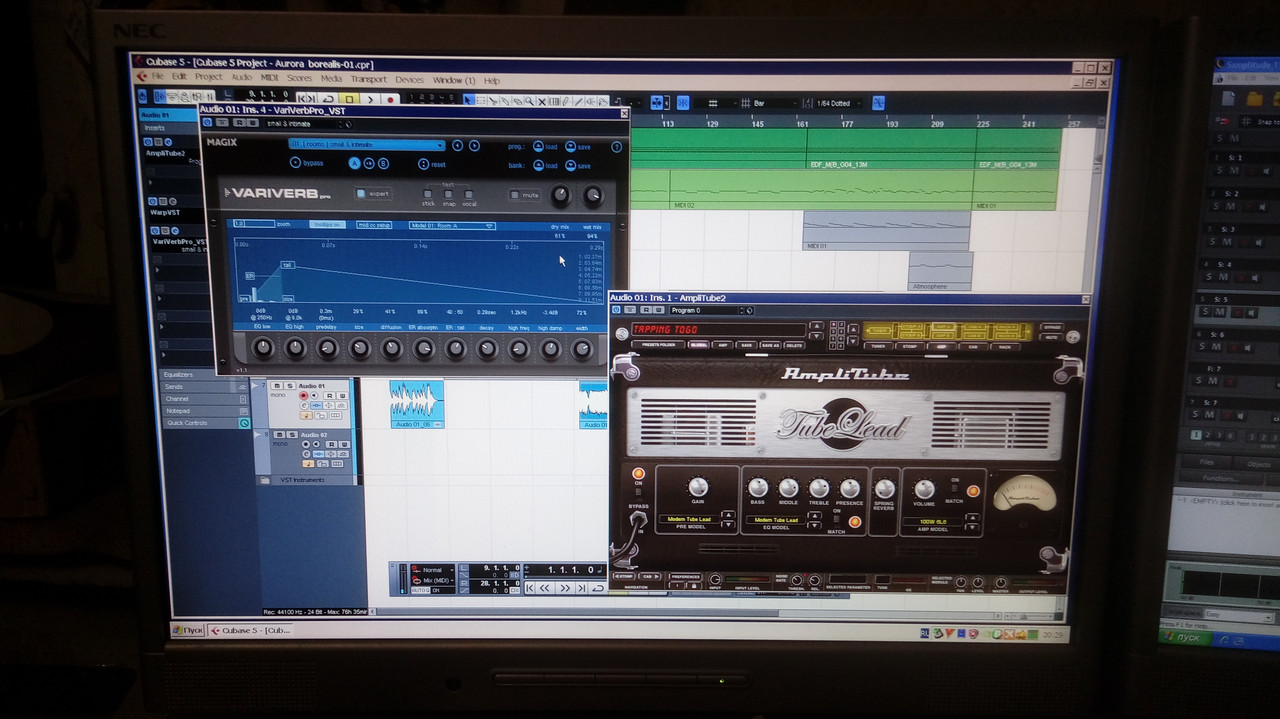Switch to AmpliTube CAB module tab
The width and height of the screenshot is (1280, 719).
972,346
